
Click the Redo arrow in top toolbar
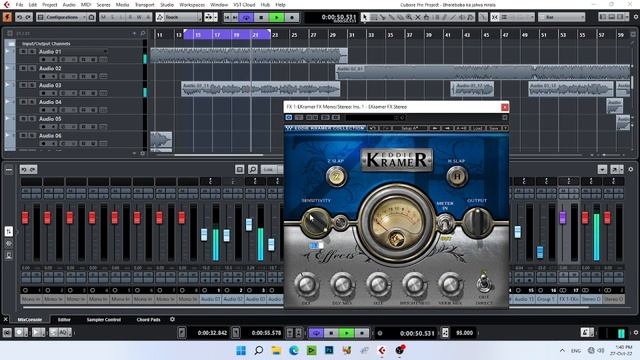[28, 18]
